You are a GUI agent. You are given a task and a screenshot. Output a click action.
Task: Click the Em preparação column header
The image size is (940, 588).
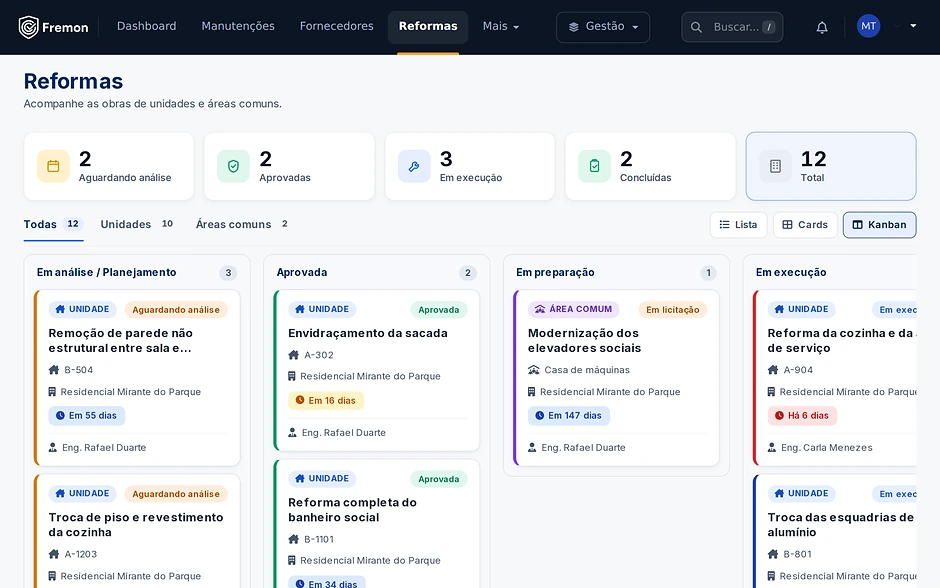coord(555,272)
